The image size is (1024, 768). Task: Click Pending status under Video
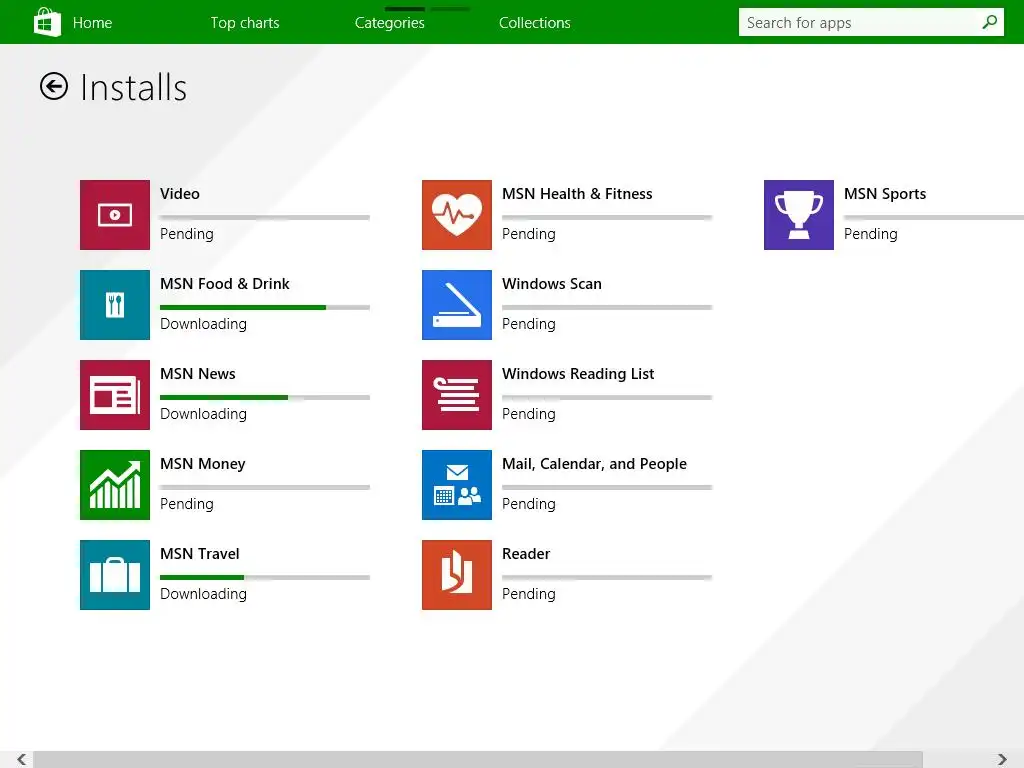coord(187,234)
